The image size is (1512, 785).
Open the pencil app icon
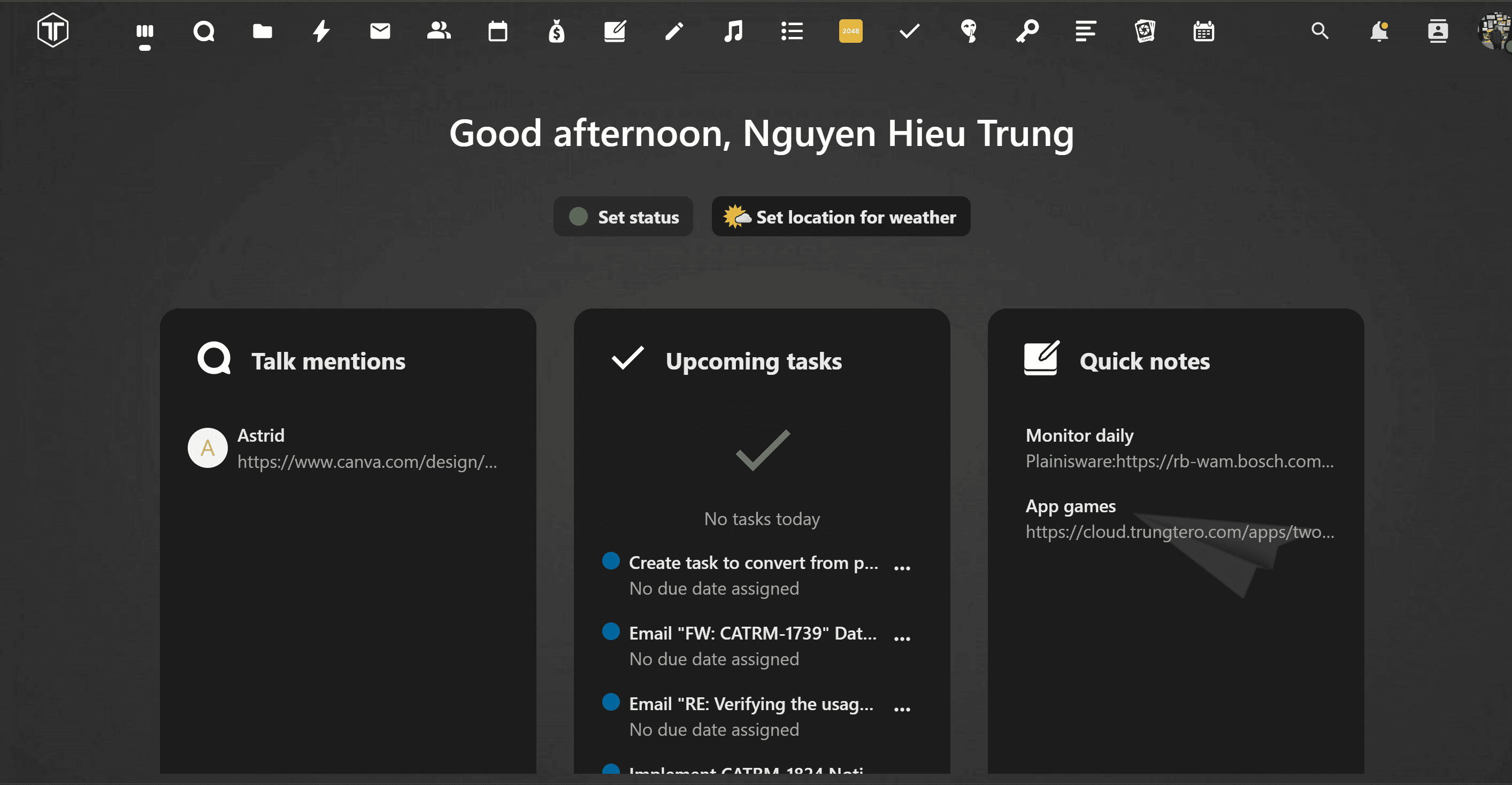click(674, 31)
